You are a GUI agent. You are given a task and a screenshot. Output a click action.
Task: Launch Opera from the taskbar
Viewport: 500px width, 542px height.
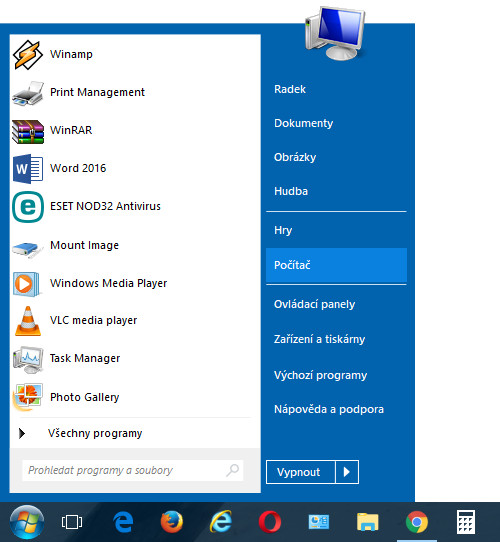270,522
